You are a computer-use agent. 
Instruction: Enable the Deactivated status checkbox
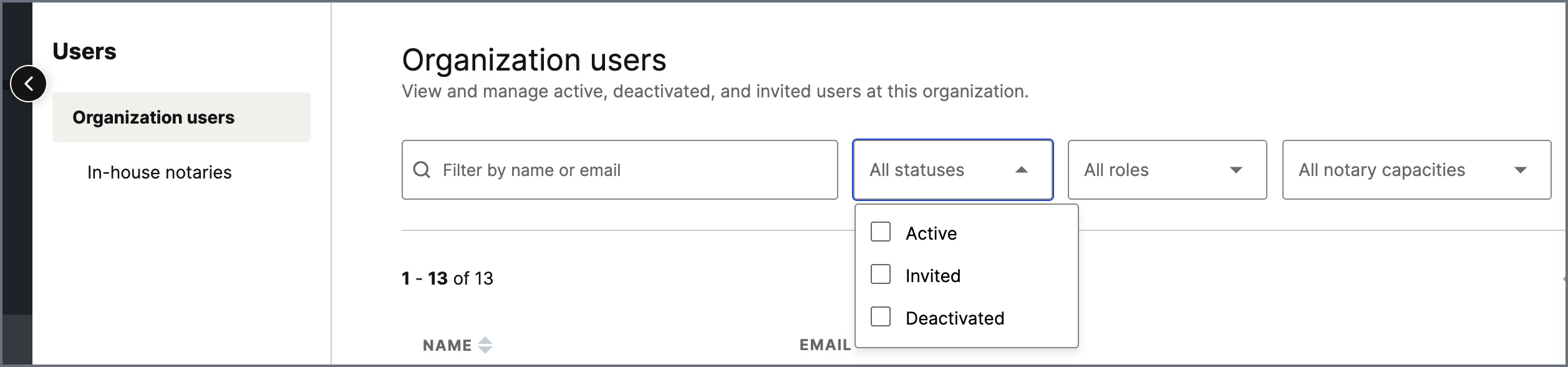click(881, 317)
